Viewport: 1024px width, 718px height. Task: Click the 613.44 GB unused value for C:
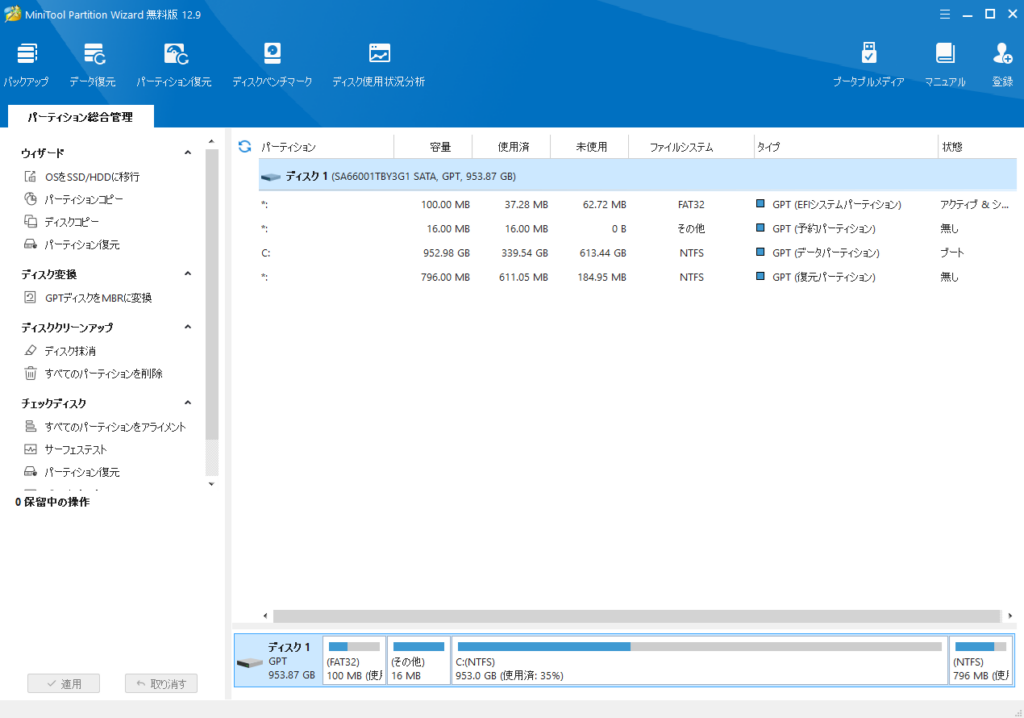(603, 253)
